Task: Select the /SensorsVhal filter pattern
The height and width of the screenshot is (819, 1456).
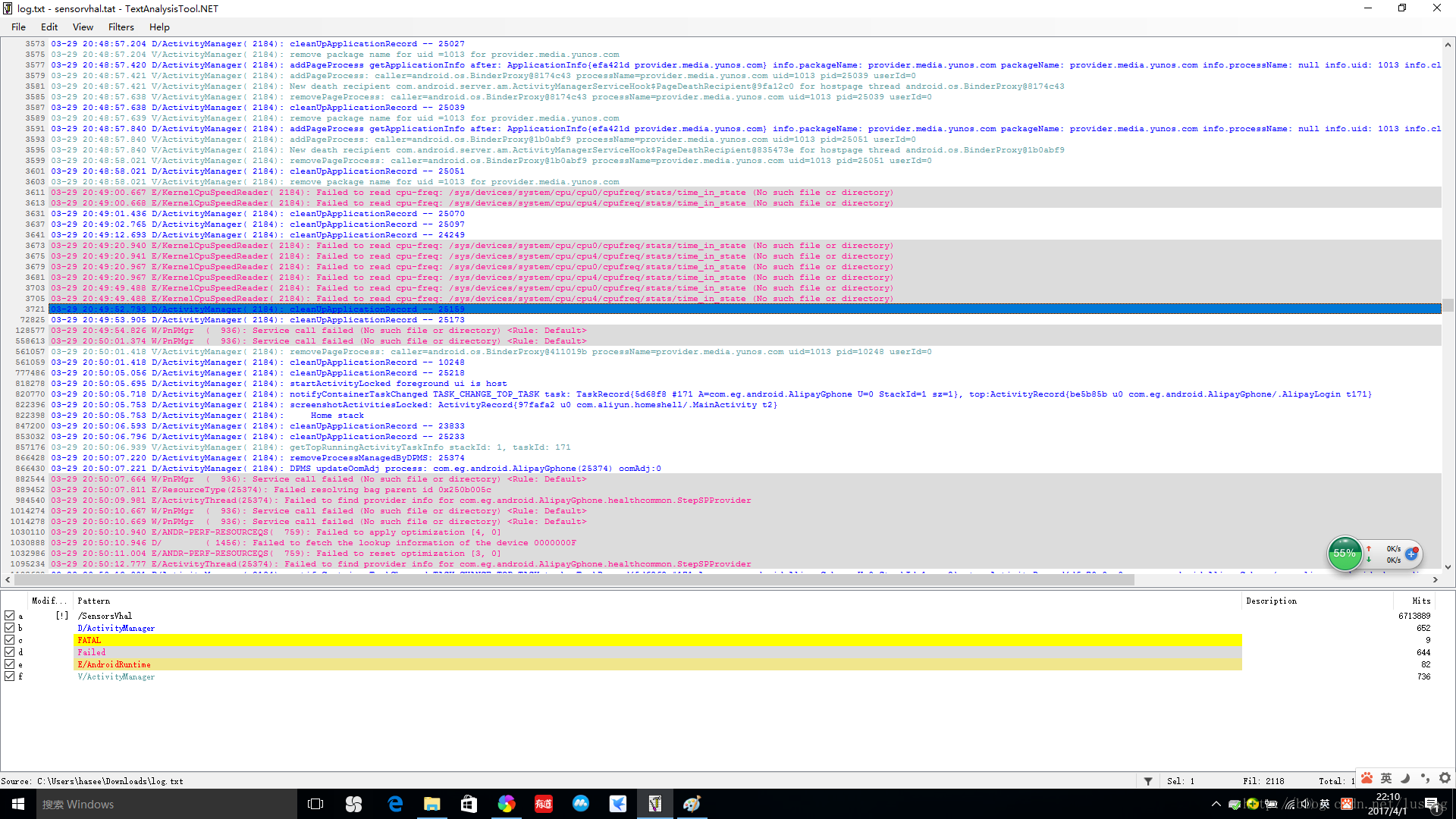Action: [x=105, y=616]
